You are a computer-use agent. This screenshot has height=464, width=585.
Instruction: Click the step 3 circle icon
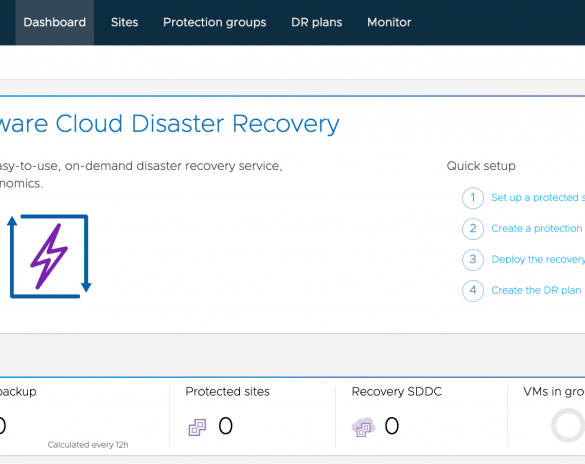click(x=473, y=260)
